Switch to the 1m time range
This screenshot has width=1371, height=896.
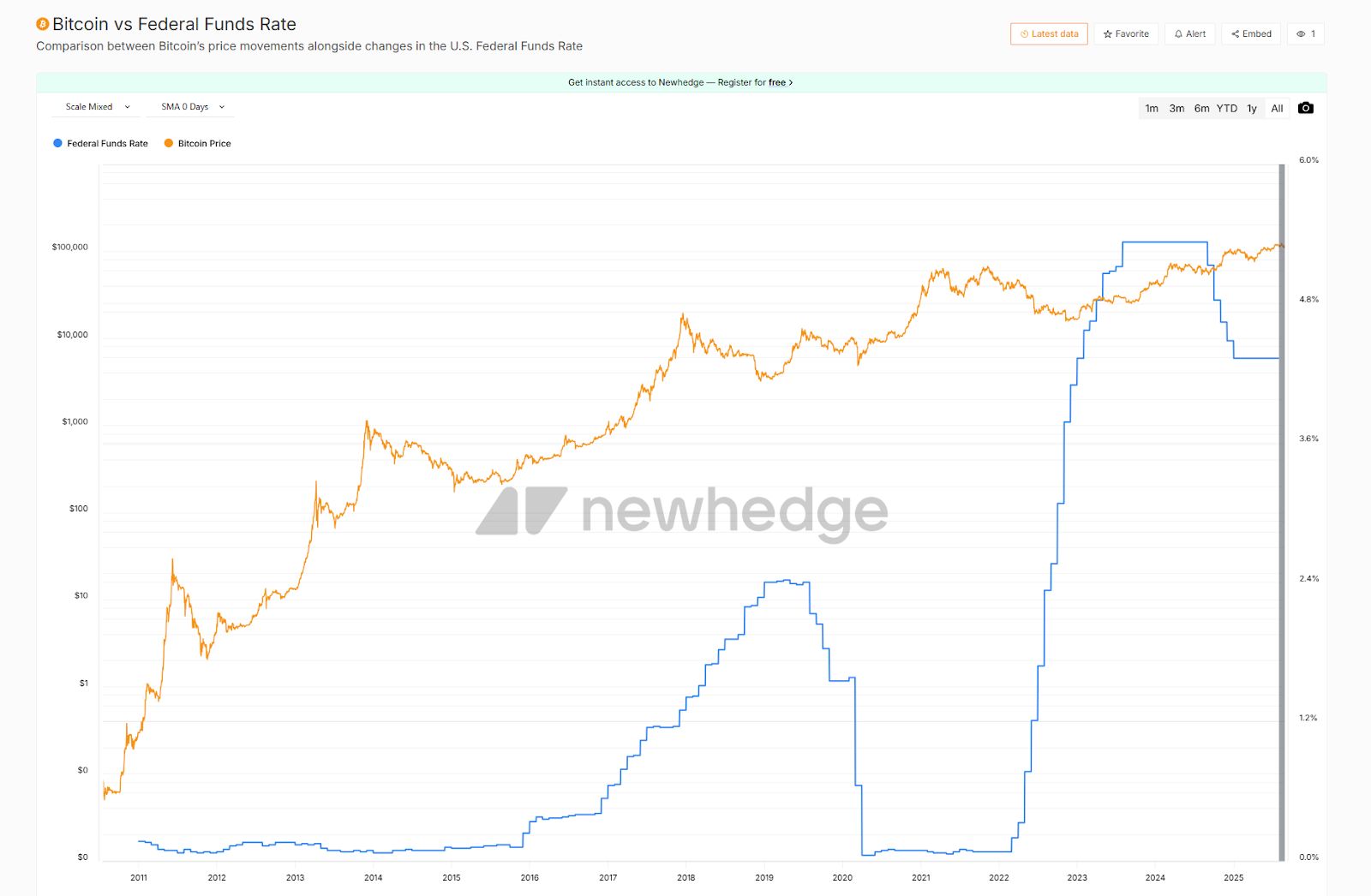(1152, 109)
